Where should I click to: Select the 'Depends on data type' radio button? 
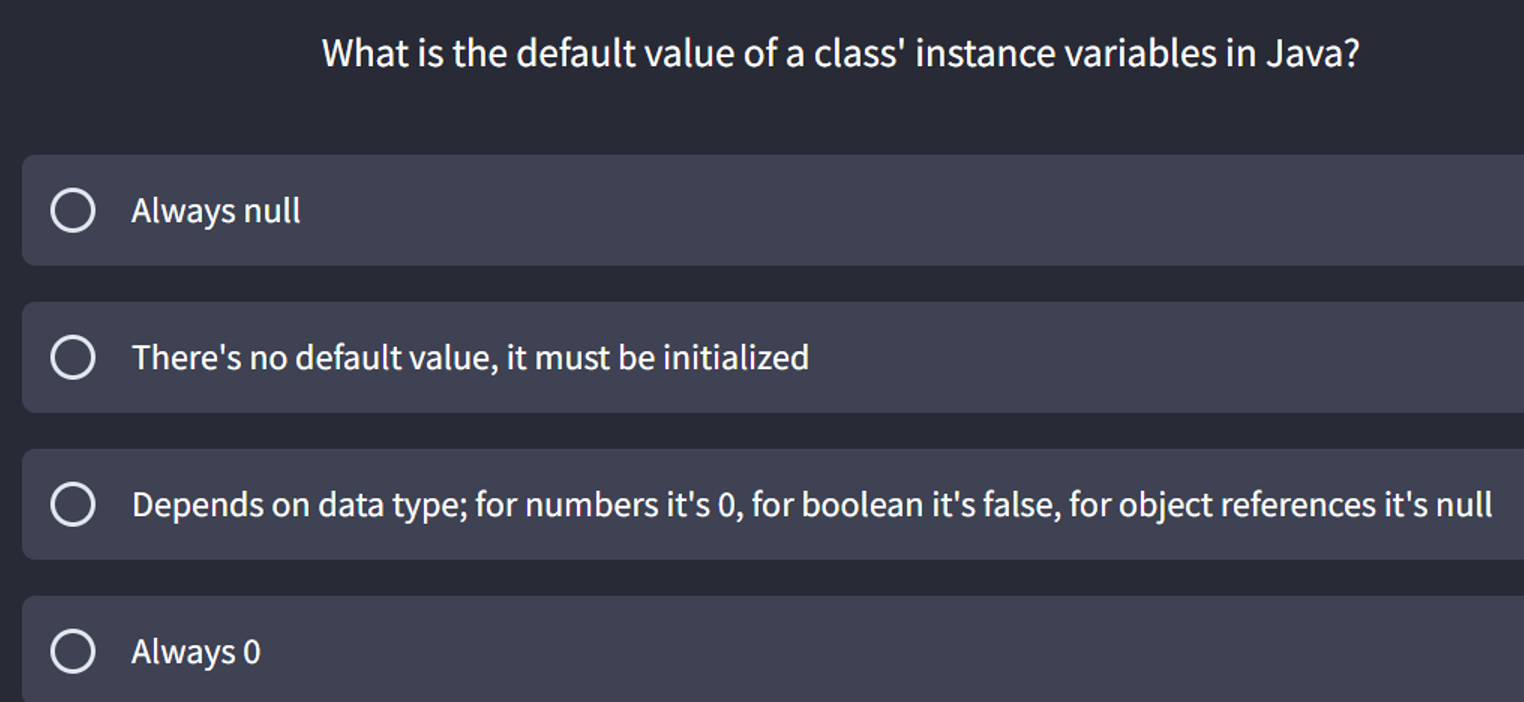click(x=73, y=503)
